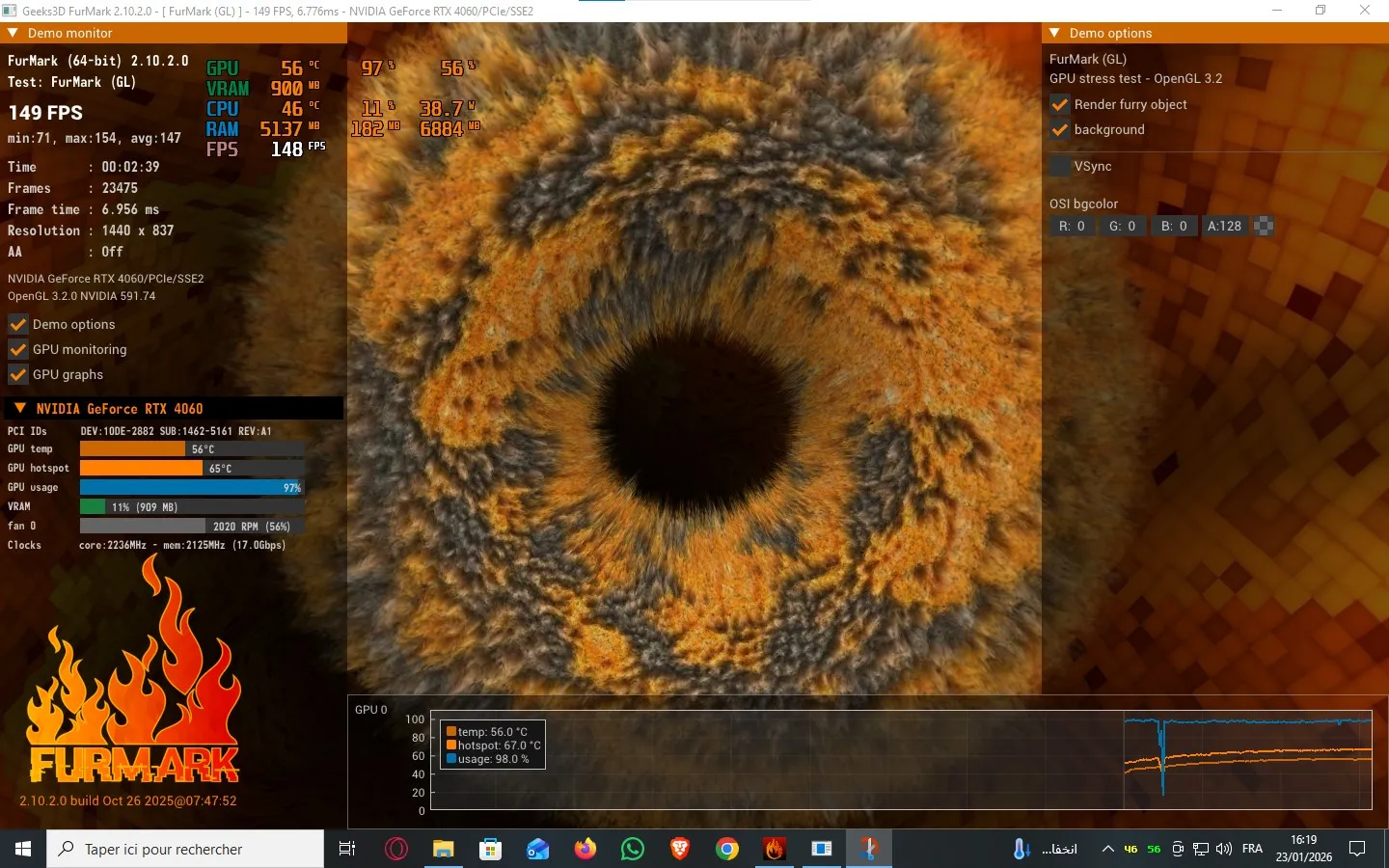Open WhatsApp from the taskbar

pos(632,849)
